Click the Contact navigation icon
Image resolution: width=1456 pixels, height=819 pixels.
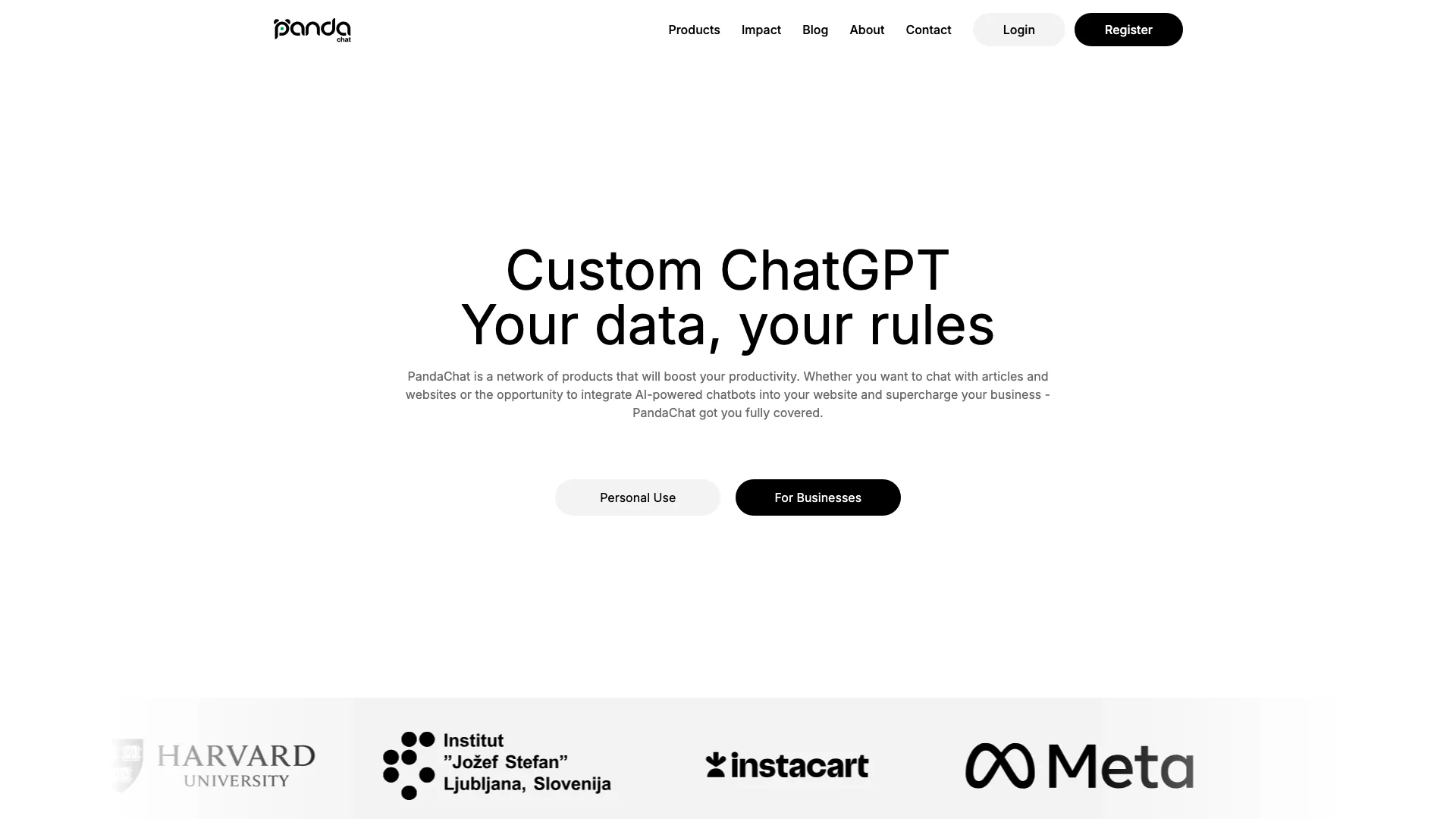click(928, 29)
